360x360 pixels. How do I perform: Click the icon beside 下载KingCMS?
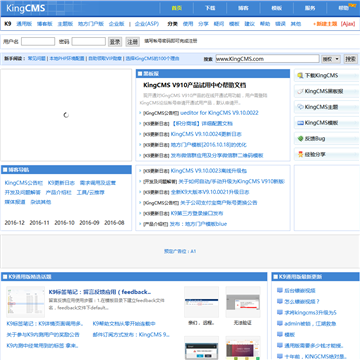pyautogui.click(x=300, y=76)
